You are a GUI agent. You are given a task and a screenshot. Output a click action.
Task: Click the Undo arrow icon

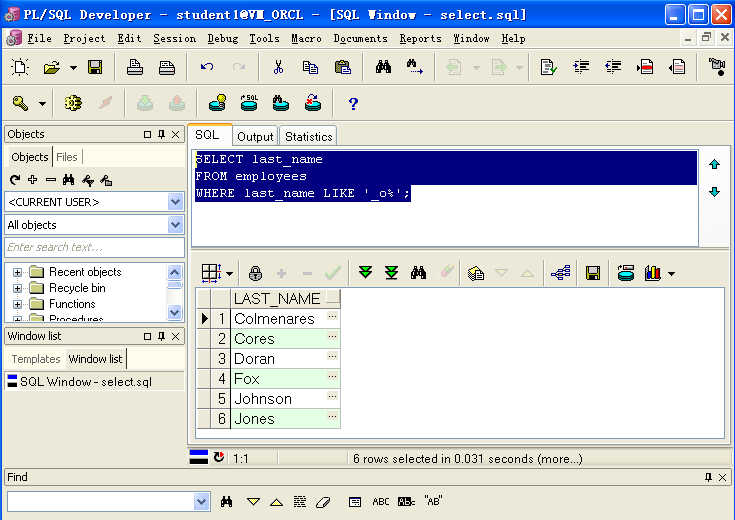[207, 67]
